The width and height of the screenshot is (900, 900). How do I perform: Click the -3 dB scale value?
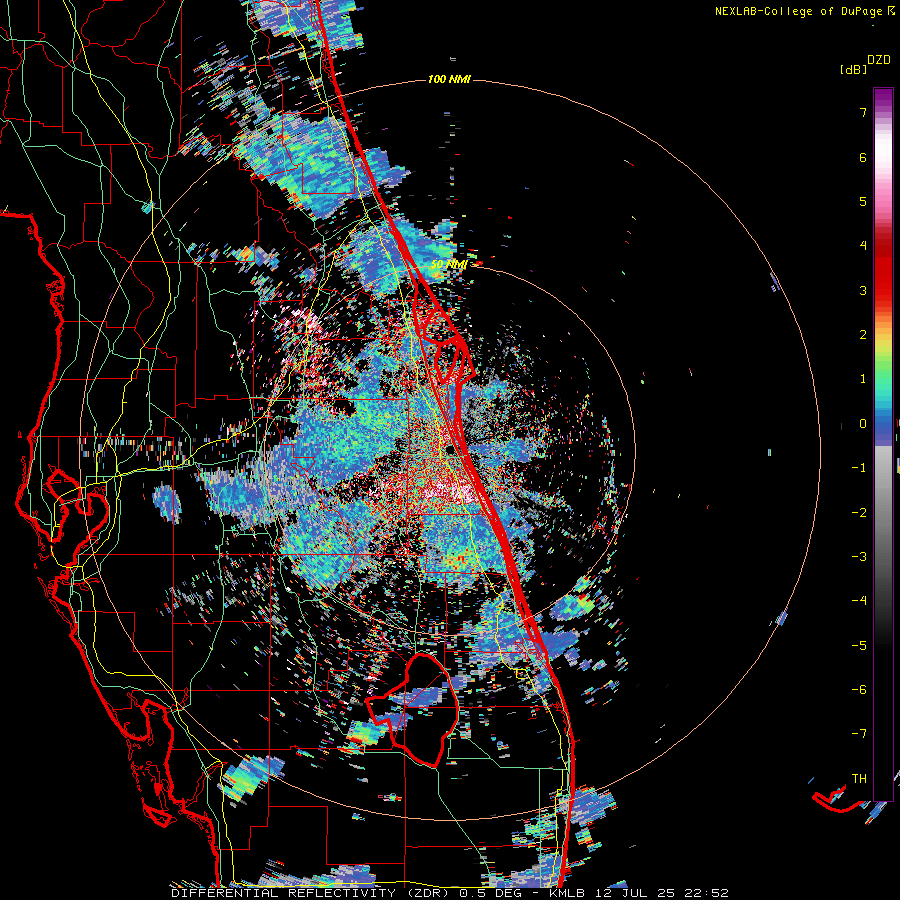pos(859,557)
